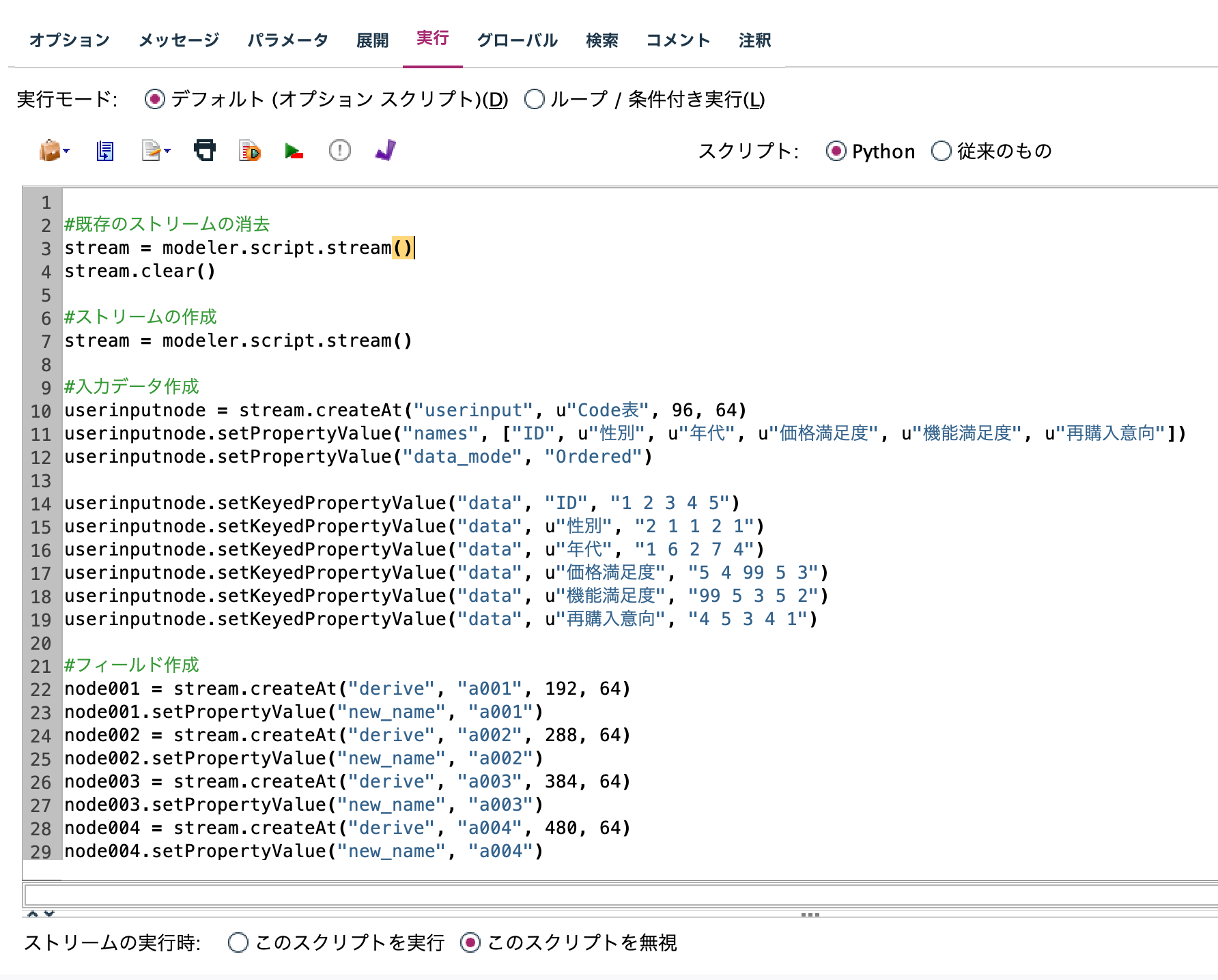Go to the パラメータ tab
Image resolution: width=1218 pixels, height=980 pixels.
pos(288,40)
